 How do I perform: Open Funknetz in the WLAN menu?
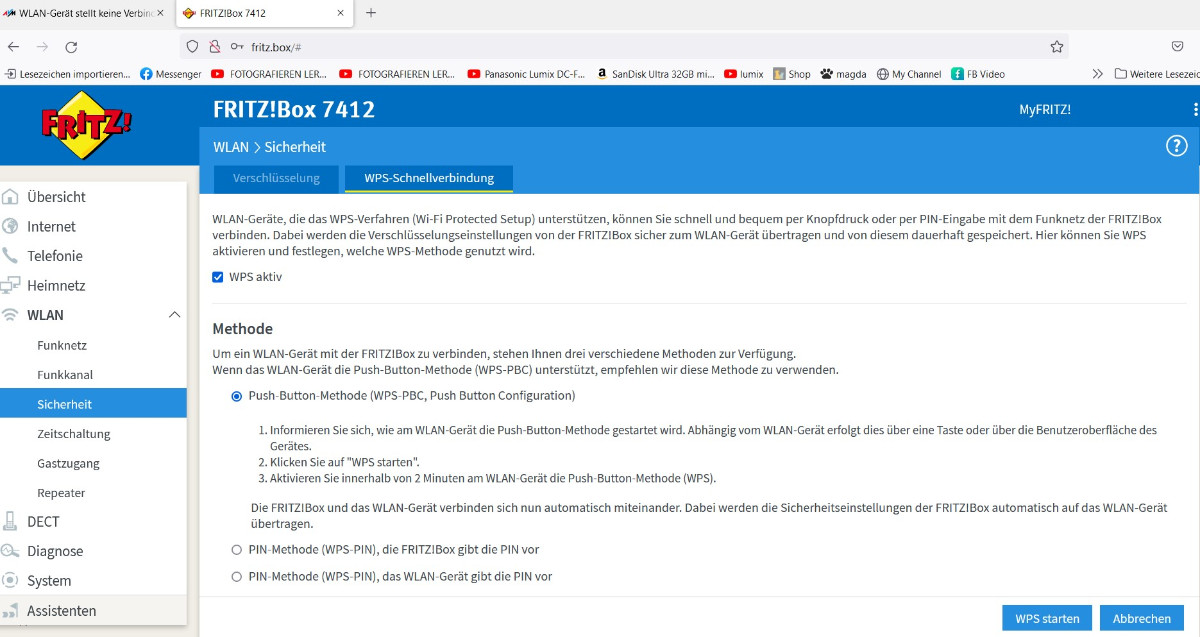click(63, 344)
